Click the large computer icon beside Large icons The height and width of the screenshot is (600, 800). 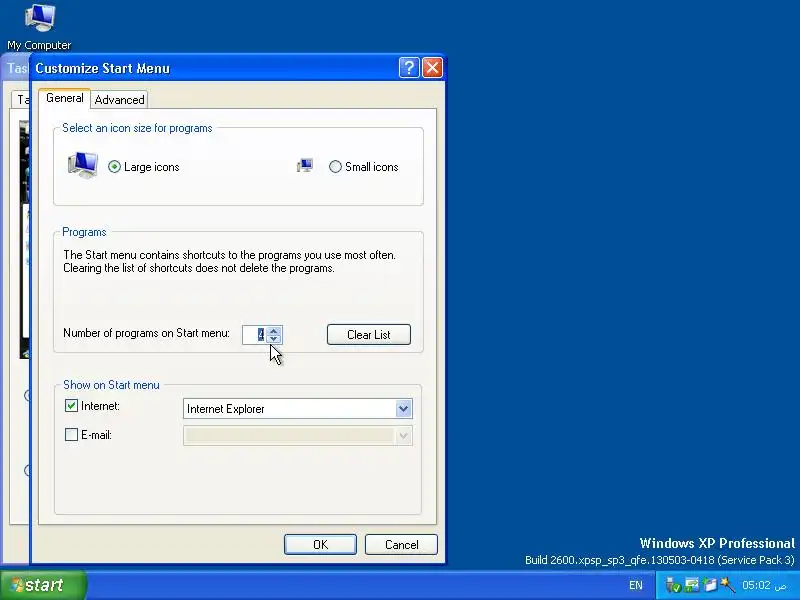83,165
